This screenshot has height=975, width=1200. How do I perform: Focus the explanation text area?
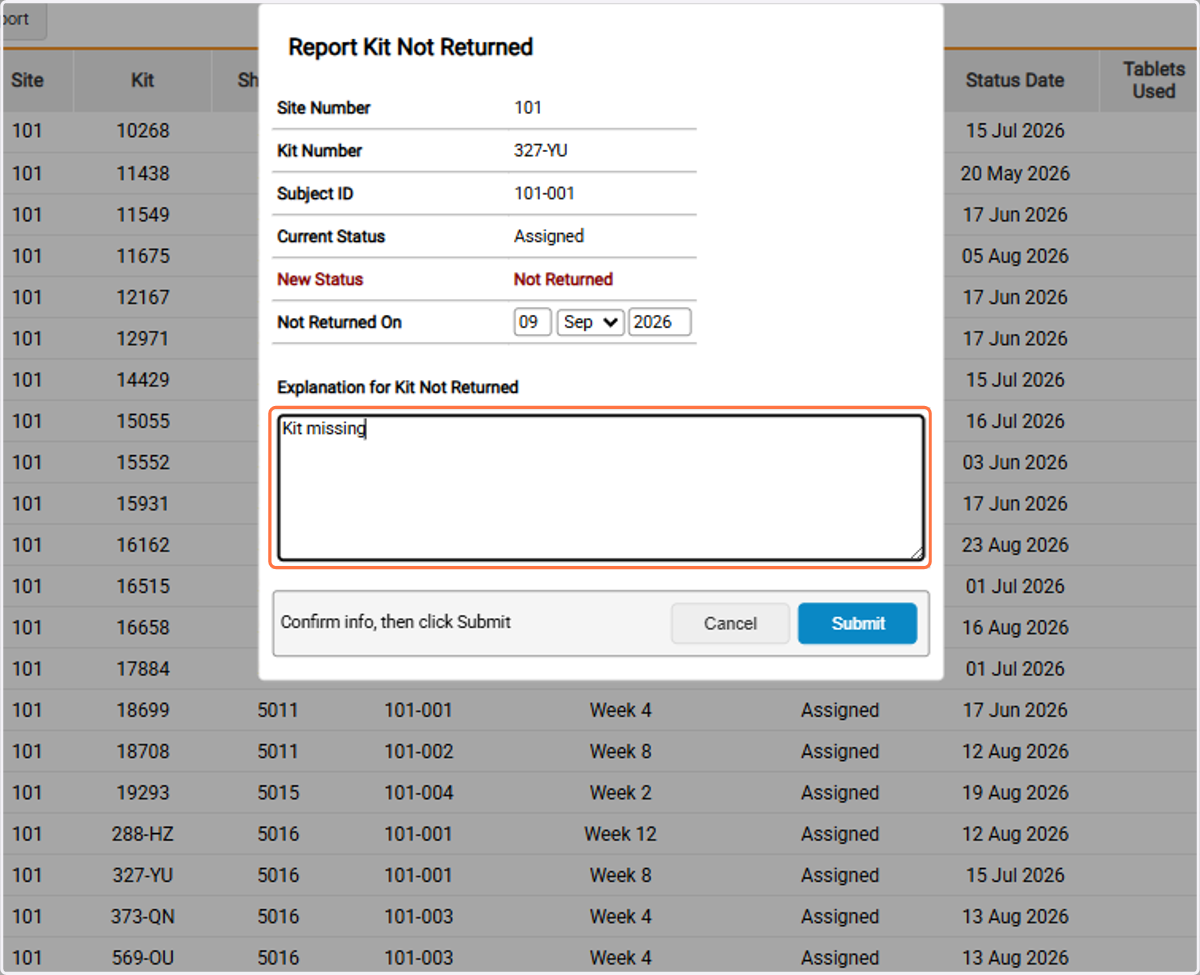click(x=600, y=488)
